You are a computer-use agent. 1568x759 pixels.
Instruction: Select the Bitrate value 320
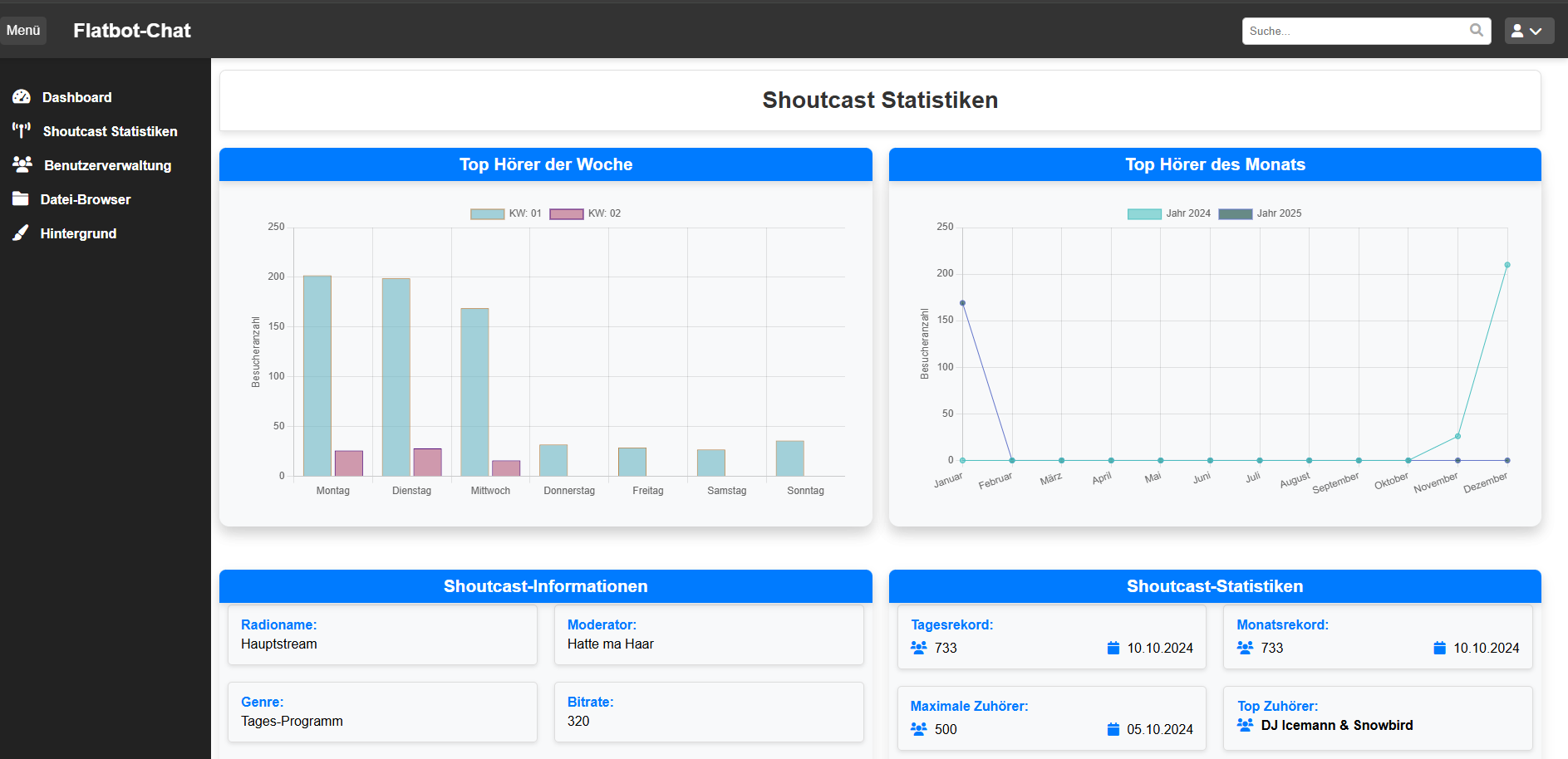(x=578, y=721)
